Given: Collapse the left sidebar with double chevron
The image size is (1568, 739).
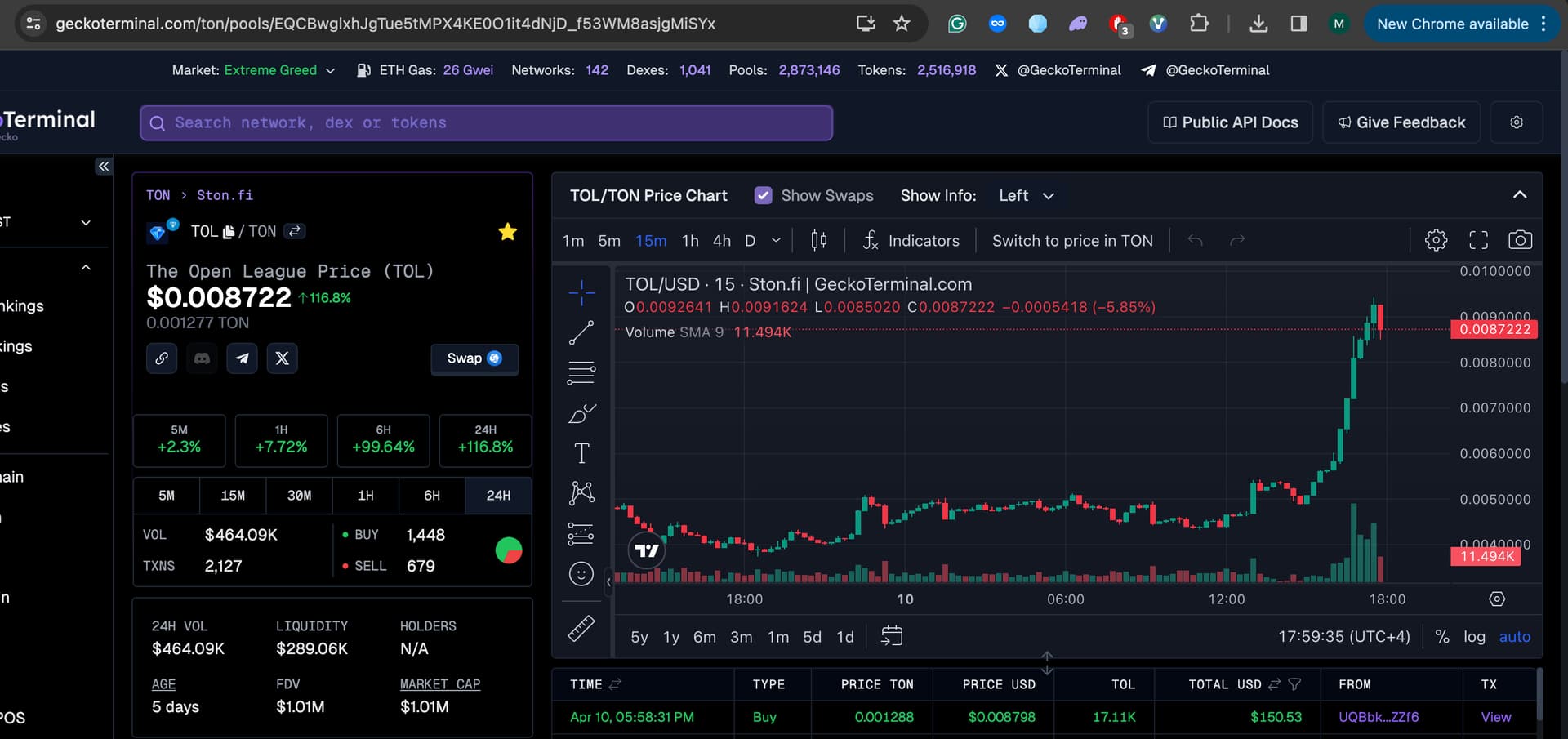Looking at the screenshot, I should (104, 167).
